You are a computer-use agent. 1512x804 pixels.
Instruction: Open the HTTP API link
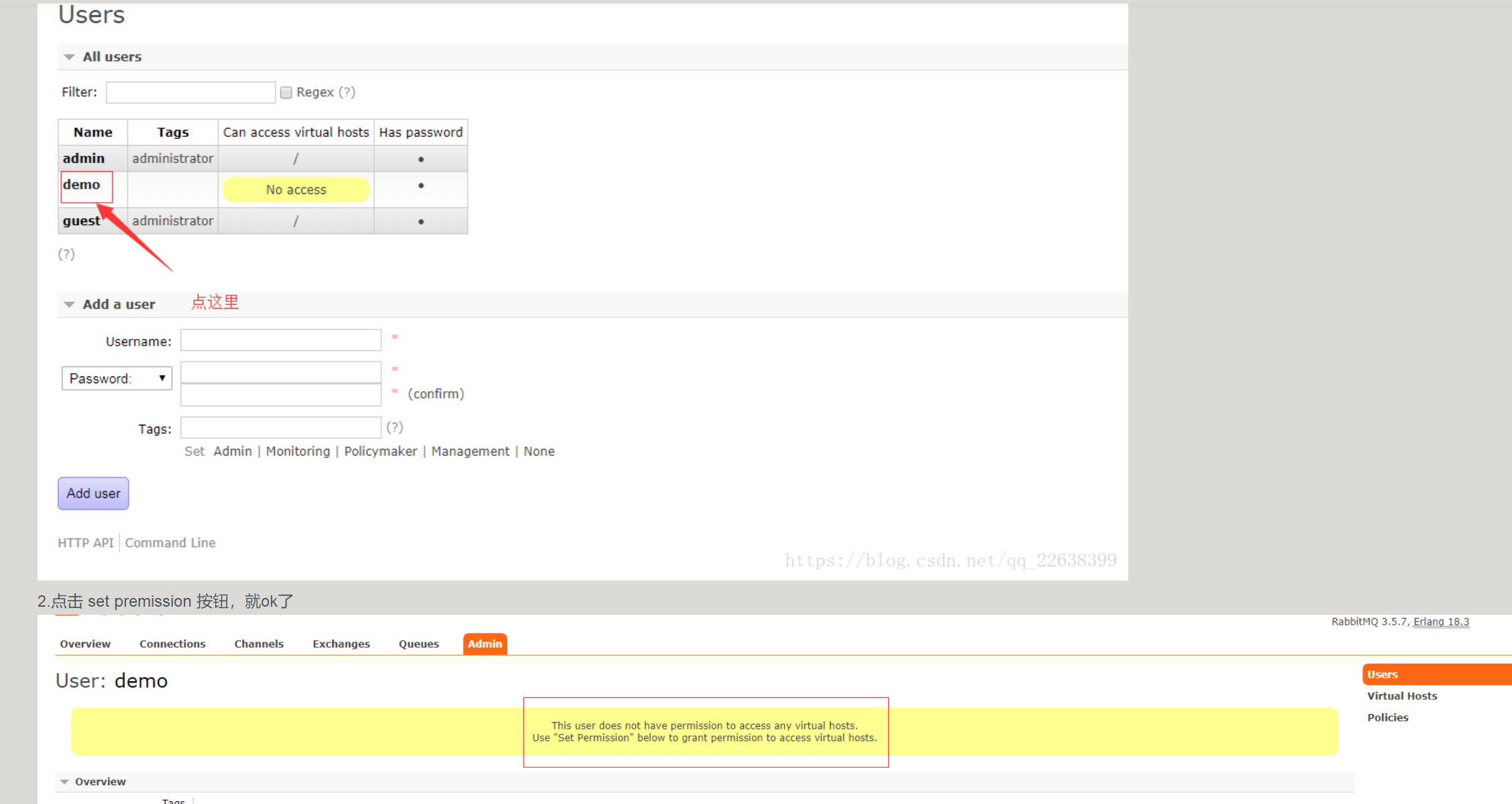[x=85, y=543]
